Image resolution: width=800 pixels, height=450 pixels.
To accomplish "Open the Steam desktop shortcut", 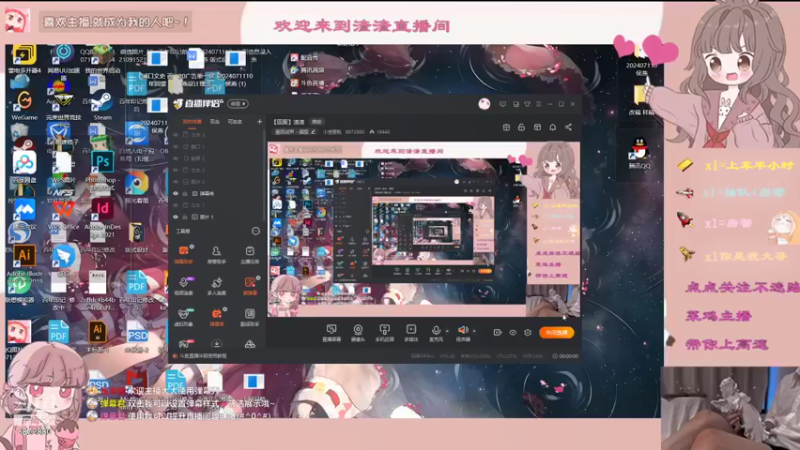I will (x=103, y=106).
